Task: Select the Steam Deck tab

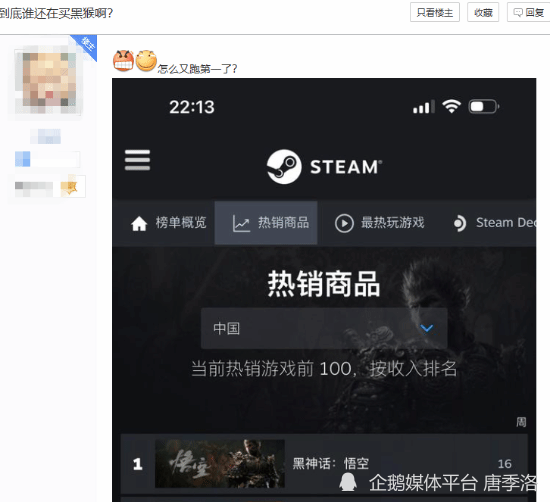Action: point(494,223)
